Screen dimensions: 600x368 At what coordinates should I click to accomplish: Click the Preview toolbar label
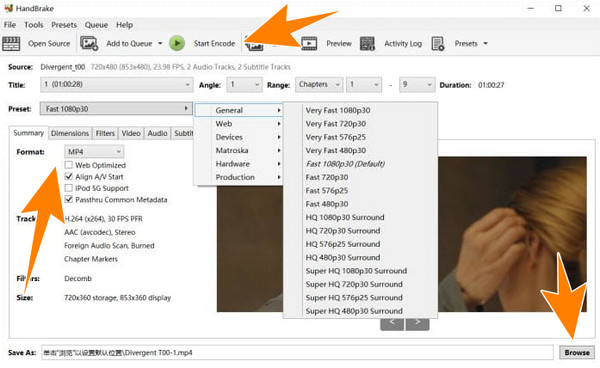pos(339,44)
